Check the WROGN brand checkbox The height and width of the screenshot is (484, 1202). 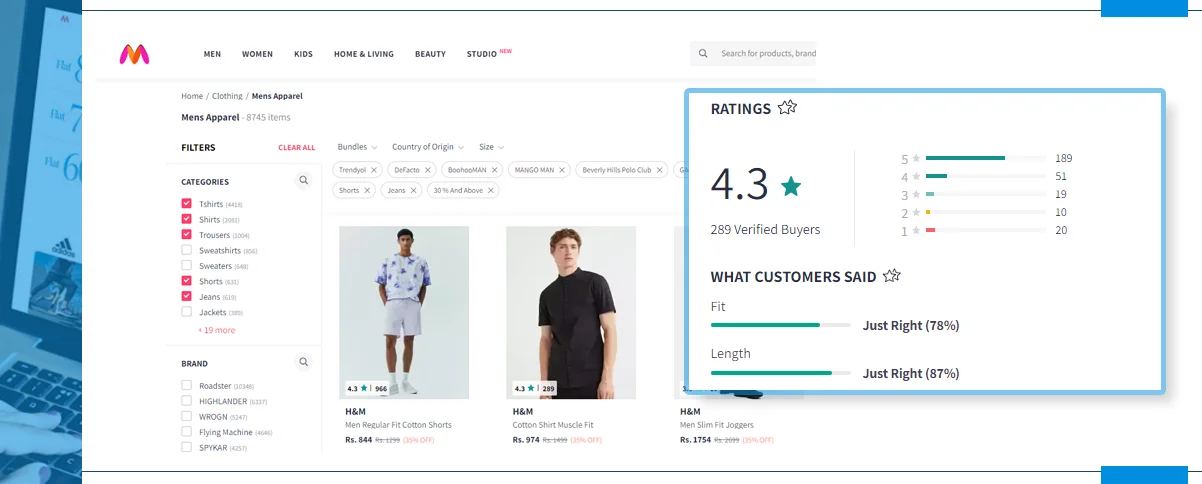[x=186, y=416]
